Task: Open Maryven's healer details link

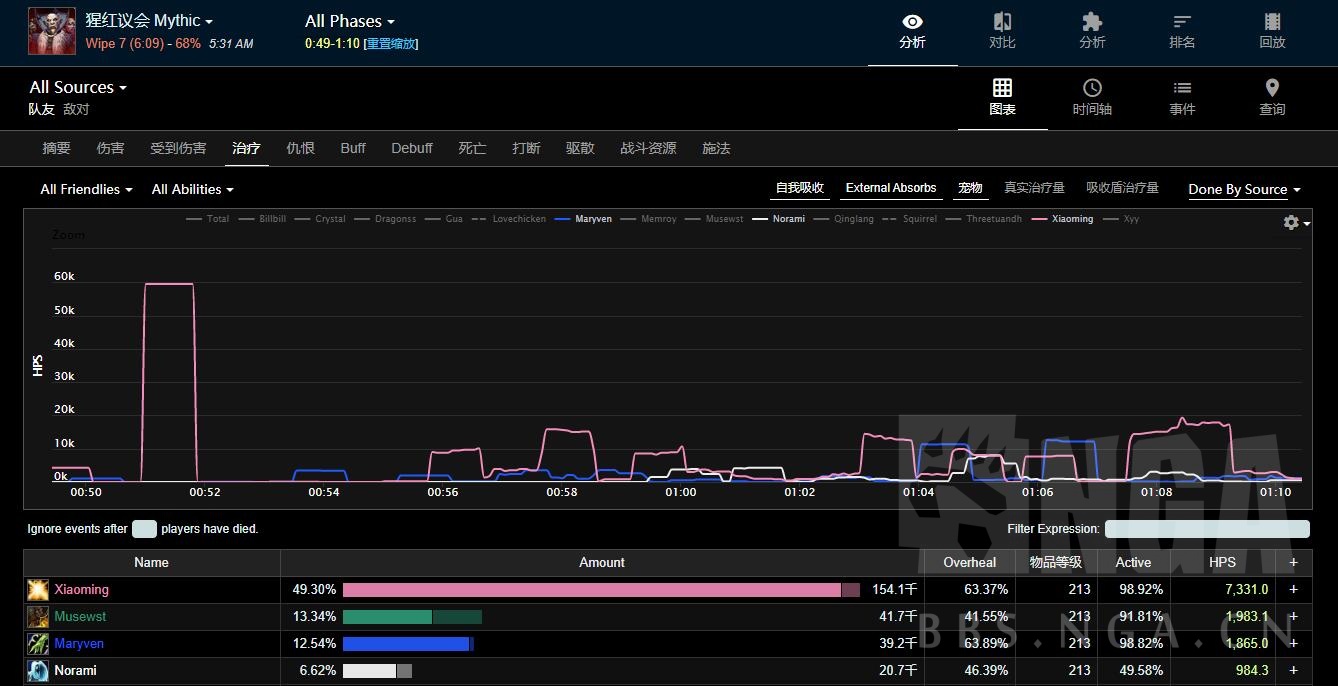Action: tap(79, 644)
